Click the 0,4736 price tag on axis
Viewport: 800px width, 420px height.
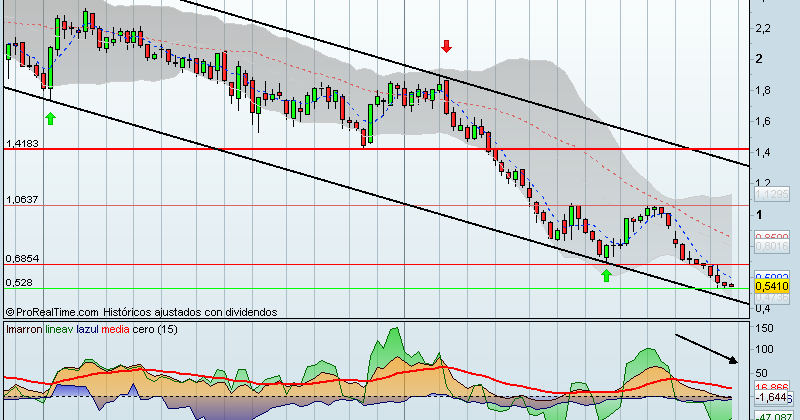772,297
